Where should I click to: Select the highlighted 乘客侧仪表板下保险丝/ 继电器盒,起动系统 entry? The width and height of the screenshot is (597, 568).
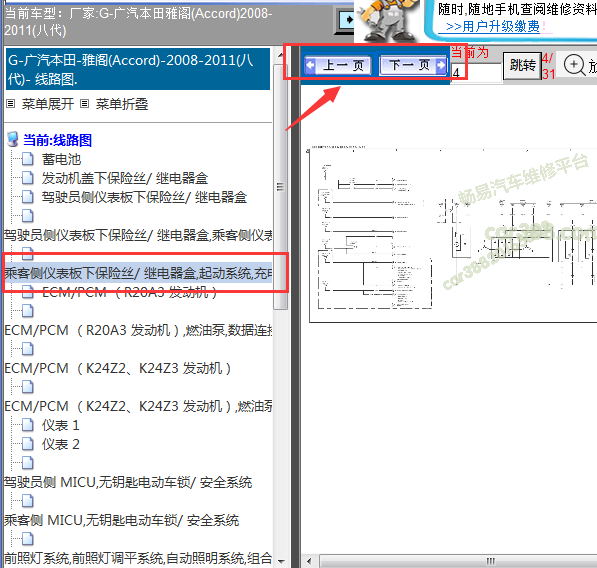[138, 273]
